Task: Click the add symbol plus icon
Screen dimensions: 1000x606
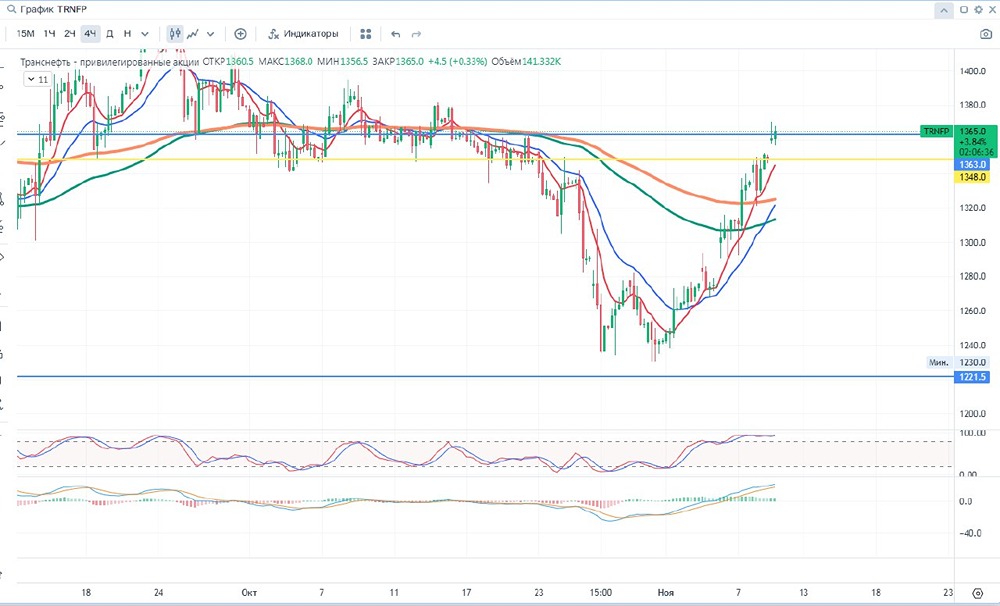Action: click(x=240, y=33)
